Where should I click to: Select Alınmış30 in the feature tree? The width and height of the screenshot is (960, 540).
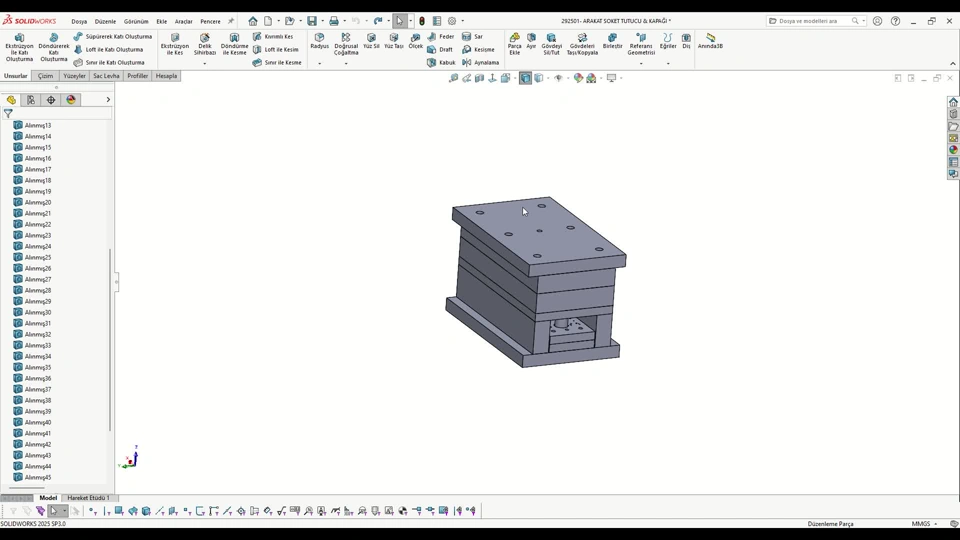point(38,313)
